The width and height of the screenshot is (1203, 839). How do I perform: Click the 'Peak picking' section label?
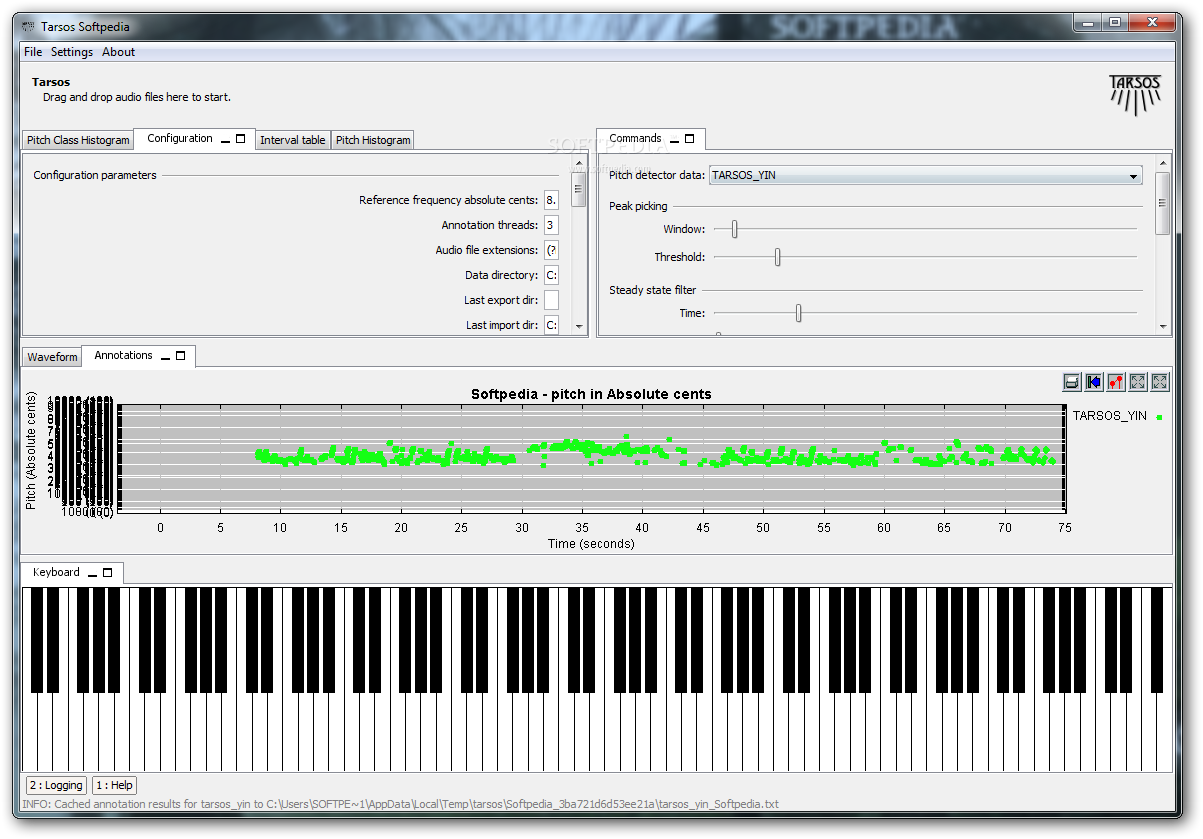tap(638, 206)
